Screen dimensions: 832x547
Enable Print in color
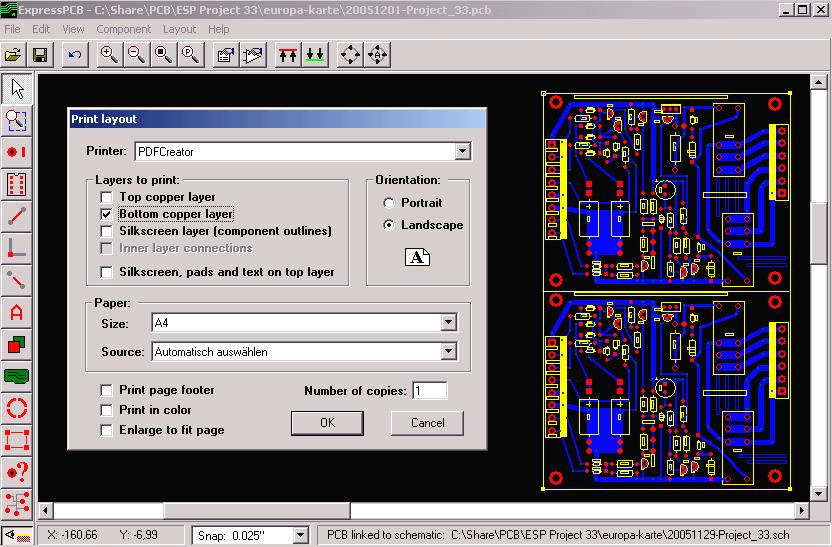tap(107, 411)
